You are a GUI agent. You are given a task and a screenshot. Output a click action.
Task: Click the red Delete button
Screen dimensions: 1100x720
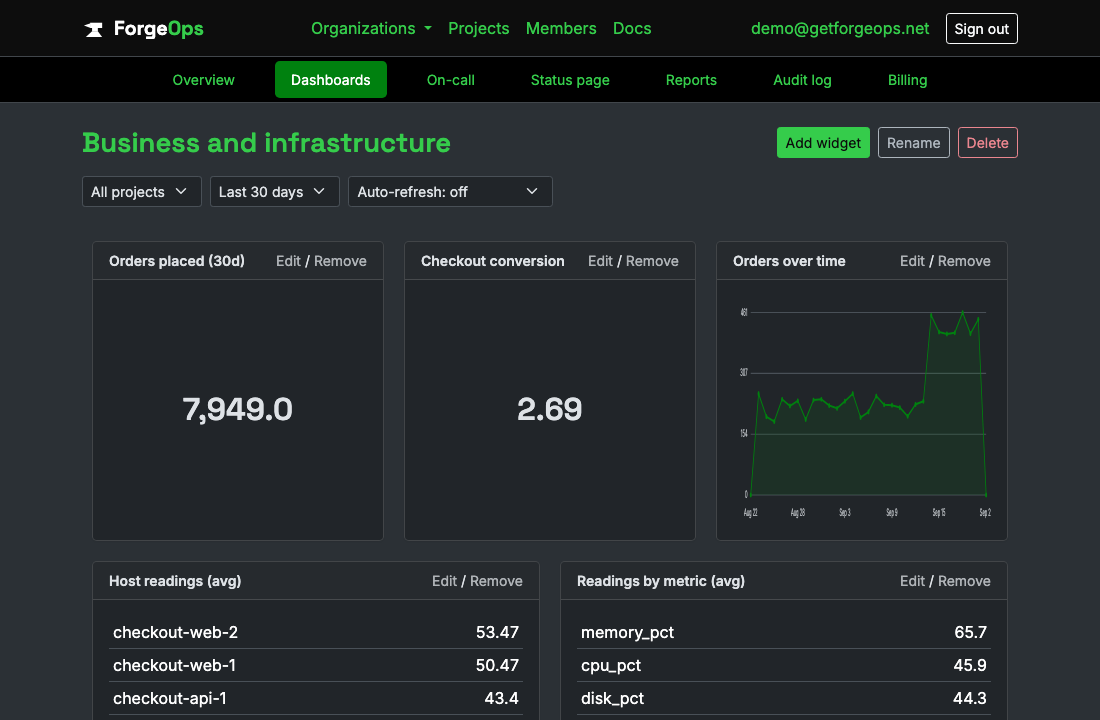point(987,142)
